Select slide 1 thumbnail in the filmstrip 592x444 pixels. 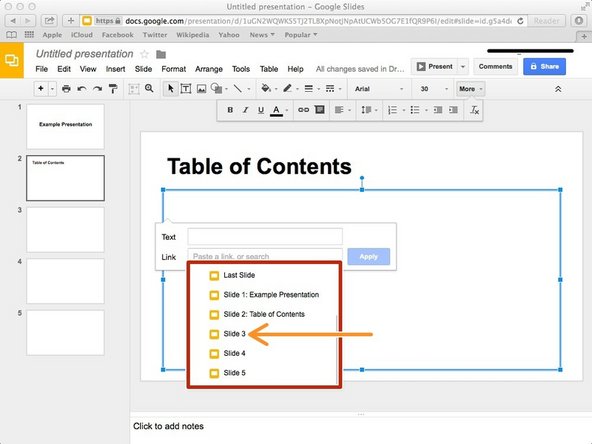point(65,127)
